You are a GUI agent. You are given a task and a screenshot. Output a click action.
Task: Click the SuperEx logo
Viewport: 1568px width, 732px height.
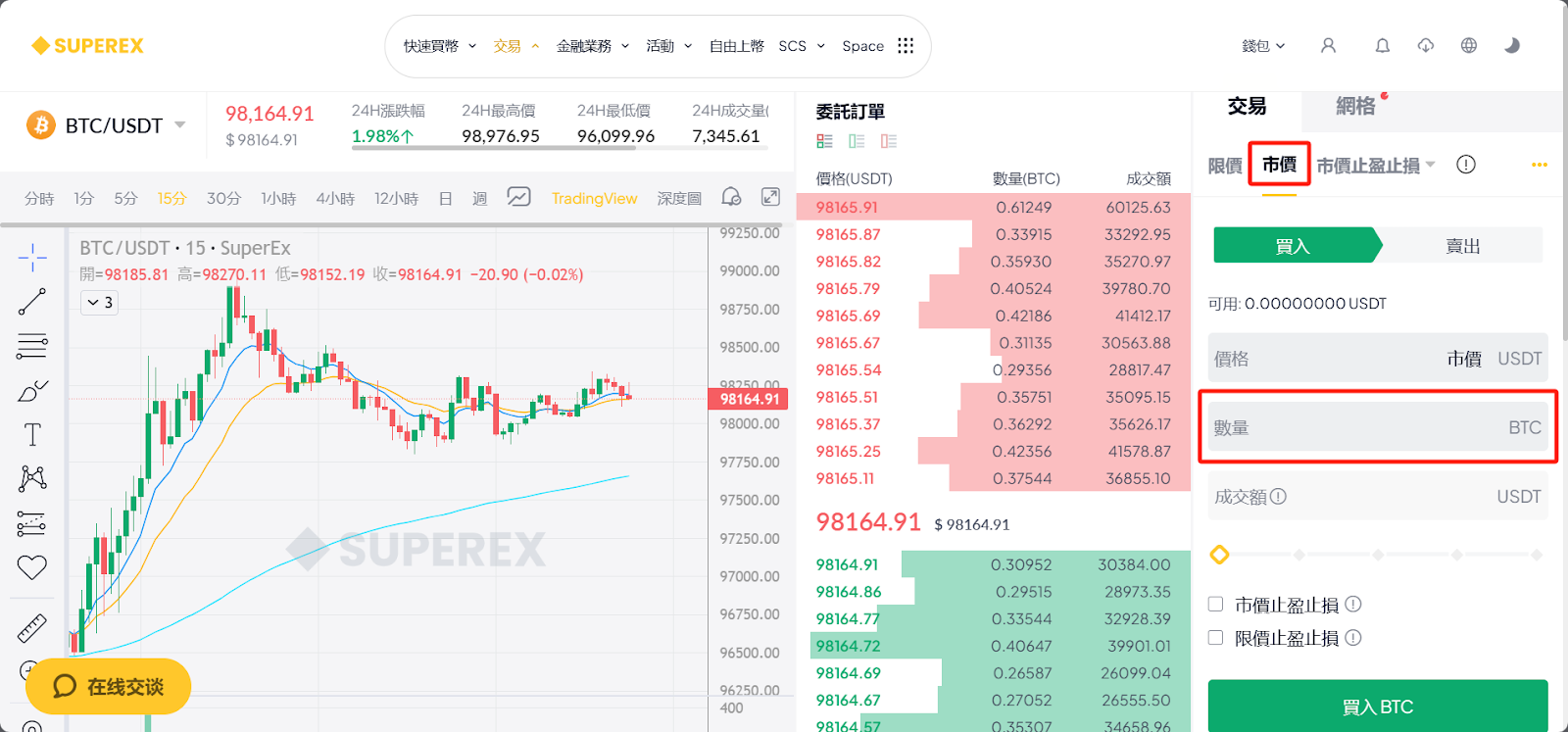pyautogui.click(x=87, y=46)
